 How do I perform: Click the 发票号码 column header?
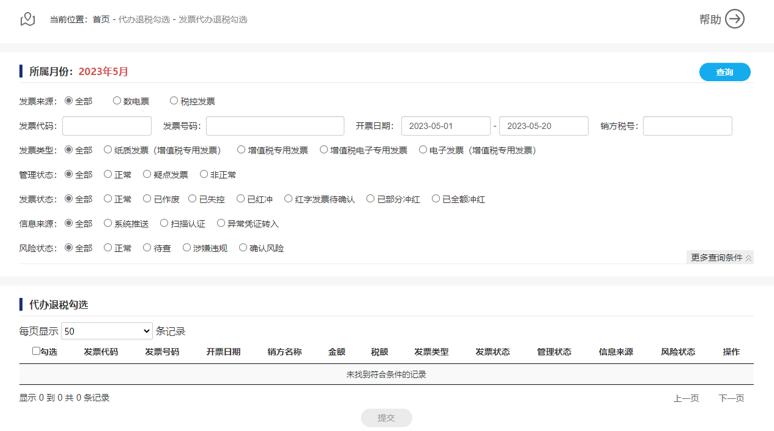coord(162,352)
